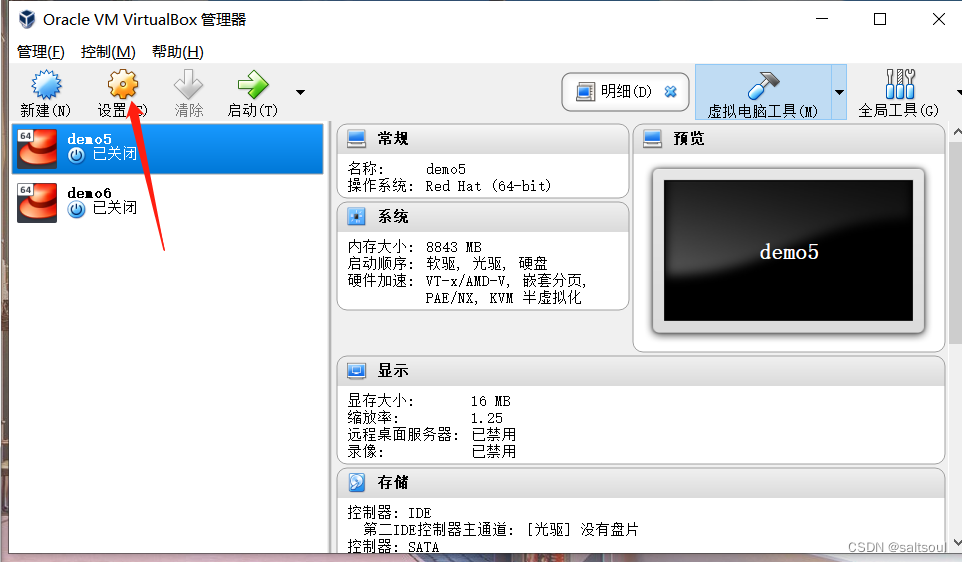Open the 控制(M) menu
This screenshot has width=962, height=562.
click(x=108, y=52)
